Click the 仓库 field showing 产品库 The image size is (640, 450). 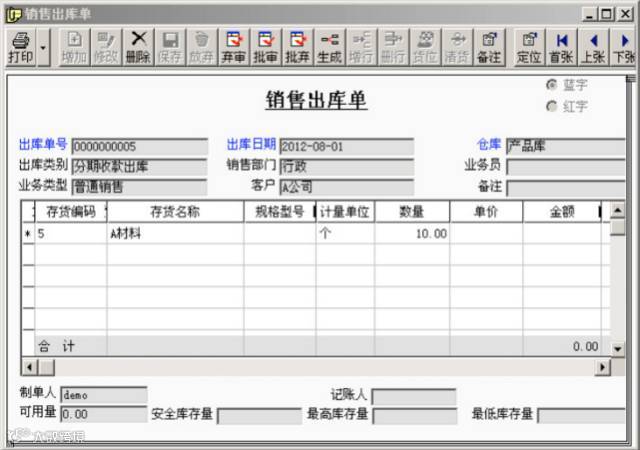[x=566, y=146]
